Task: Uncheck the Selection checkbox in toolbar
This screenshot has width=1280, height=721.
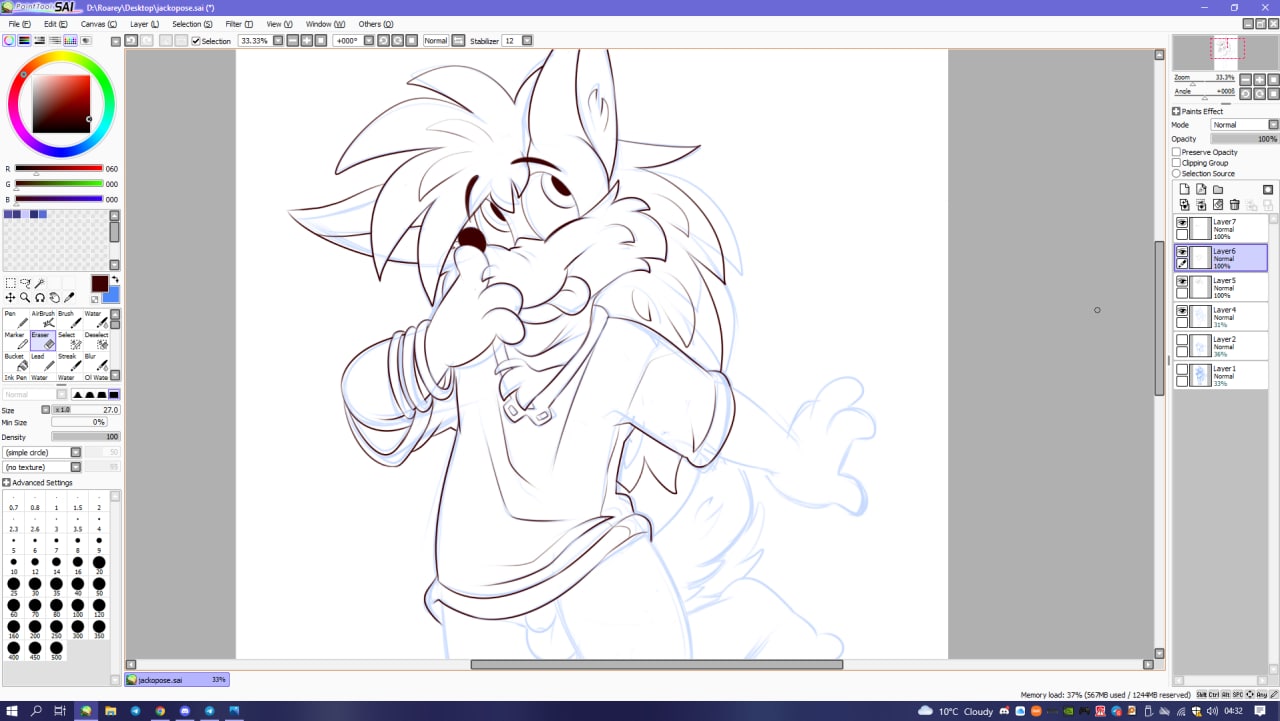Action: point(196,41)
